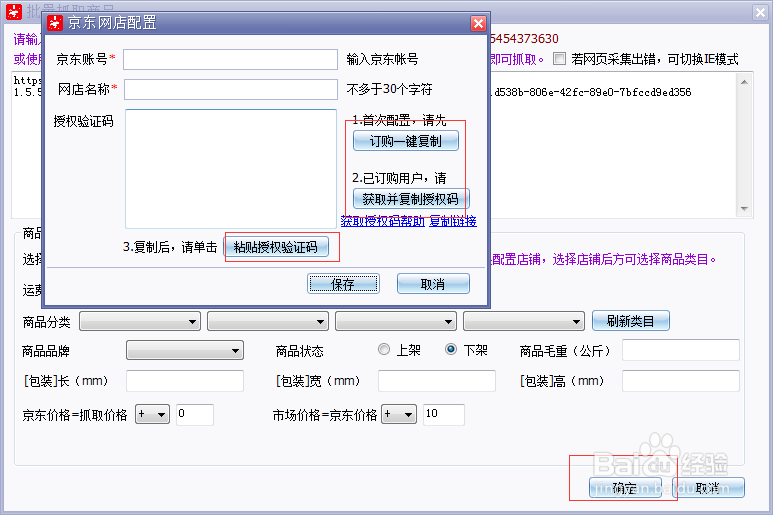Open the 京东价格 operator dropdown

(x=152, y=414)
